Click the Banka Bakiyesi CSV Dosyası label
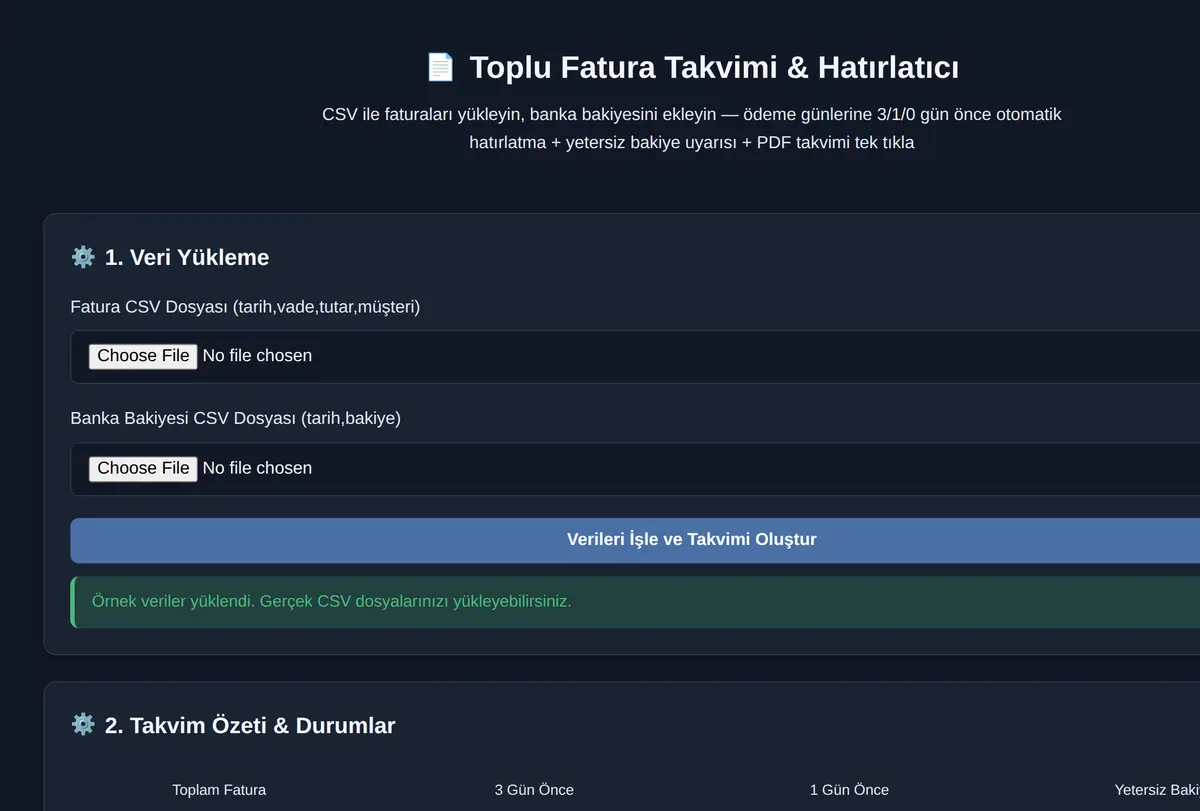Image resolution: width=1200 pixels, height=811 pixels. (x=235, y=418)
